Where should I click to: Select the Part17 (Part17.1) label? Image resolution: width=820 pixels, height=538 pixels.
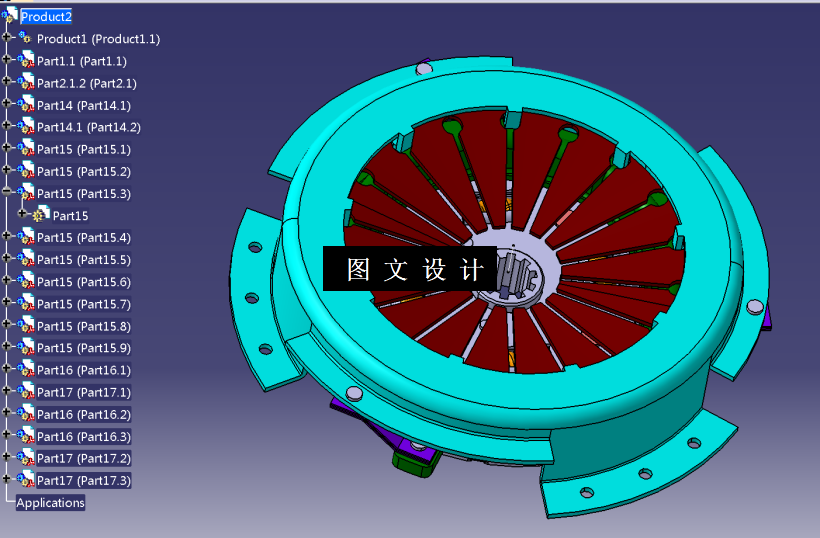coord(84,392)
